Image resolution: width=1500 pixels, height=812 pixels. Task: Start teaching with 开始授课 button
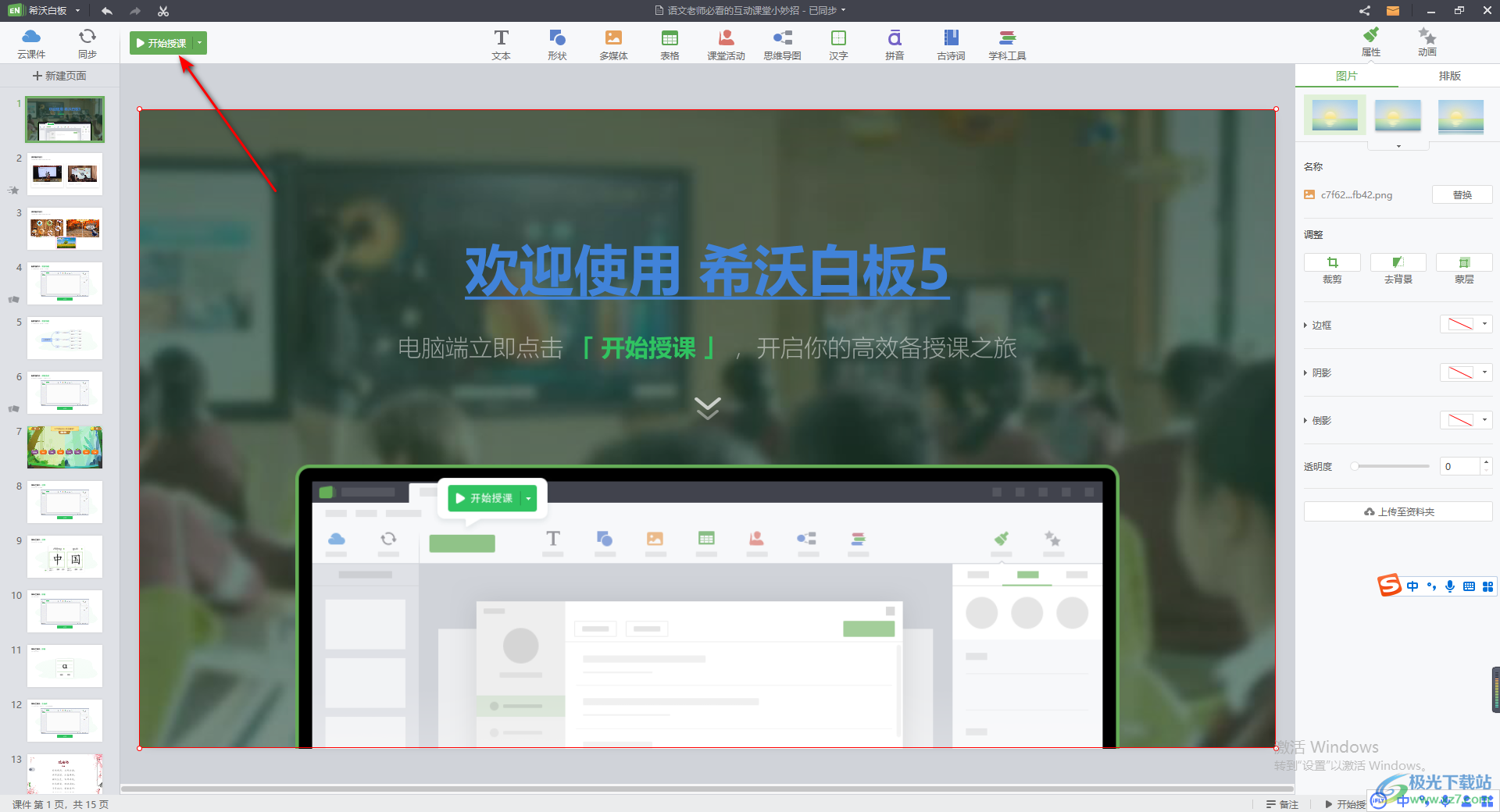(162, 43)
